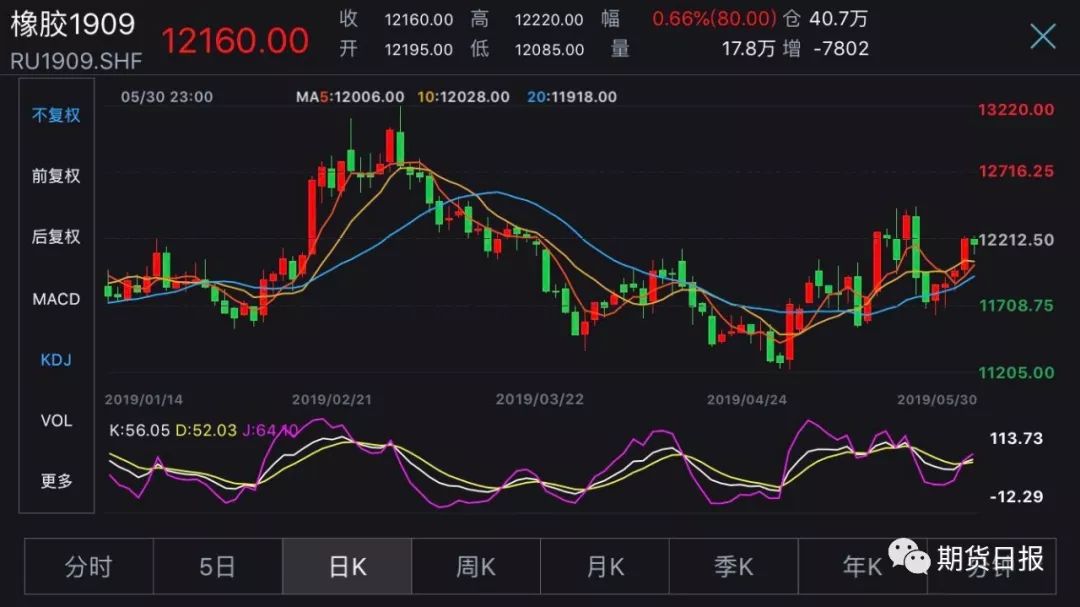
Task: Click the 2019/05/30 date axis label
Action: click(937, 399)
